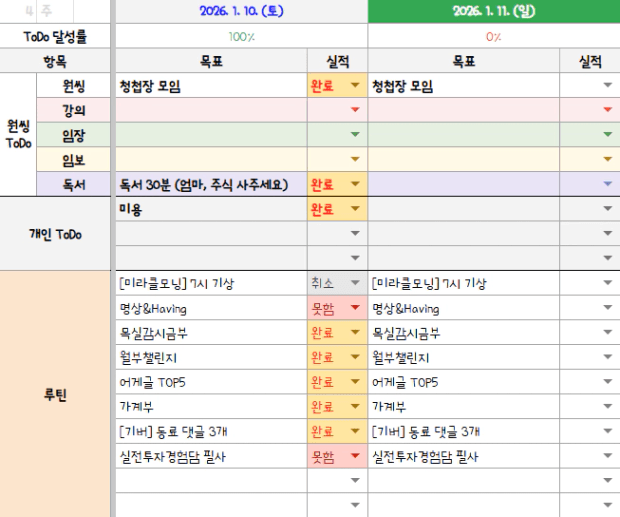Open the Jan 11 실전투자경험담 필사 실적 dropdown
Image resolution: width=620 pixels, height=517 pixels.
point(608,456)
